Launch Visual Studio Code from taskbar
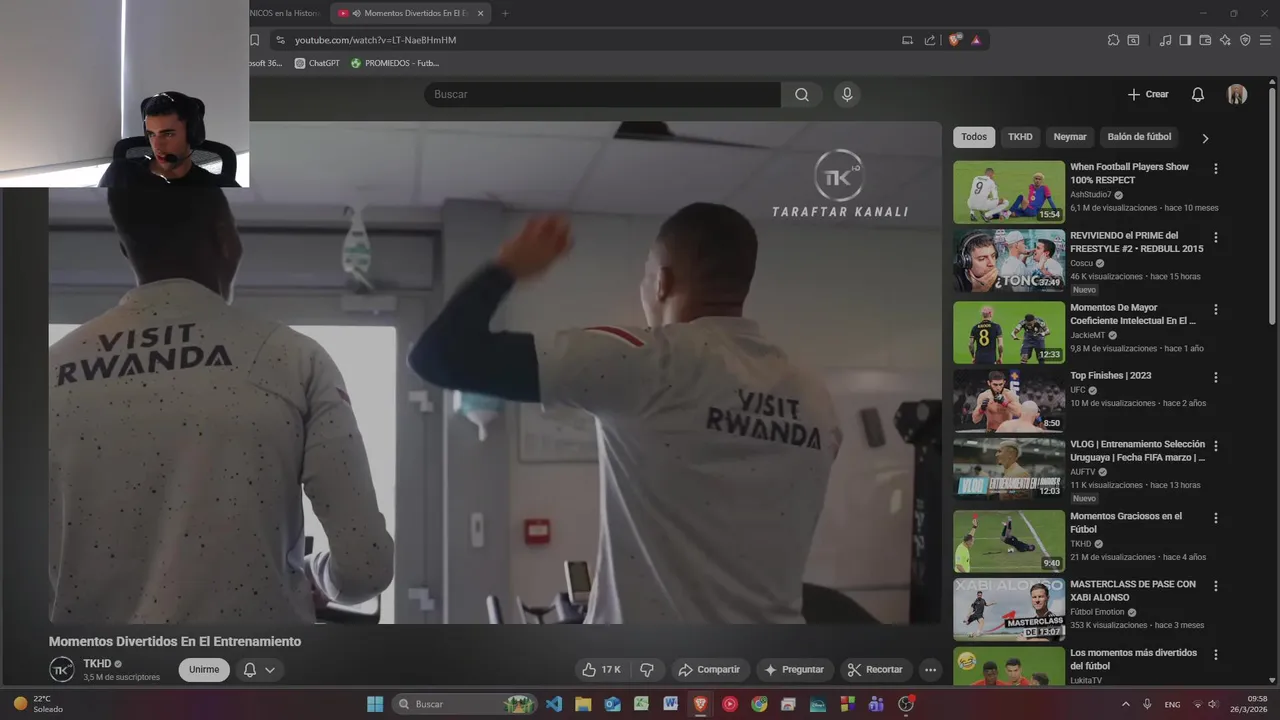Image resolution: width=1280 pixels, height=720 pixels. coord(554,704)
